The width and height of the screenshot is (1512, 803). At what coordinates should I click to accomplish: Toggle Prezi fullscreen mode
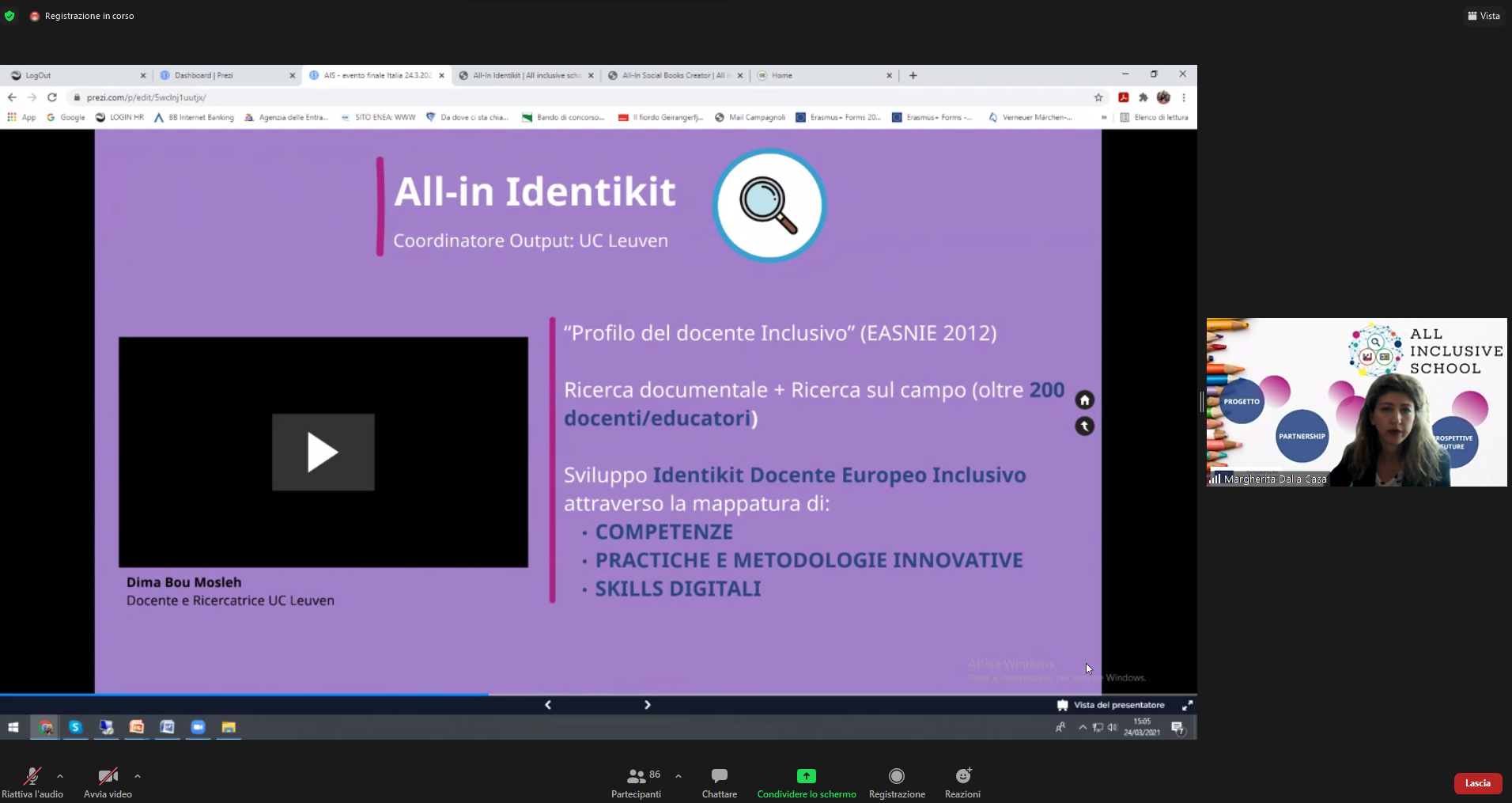pyautogui.click(x=1187, y=705)
